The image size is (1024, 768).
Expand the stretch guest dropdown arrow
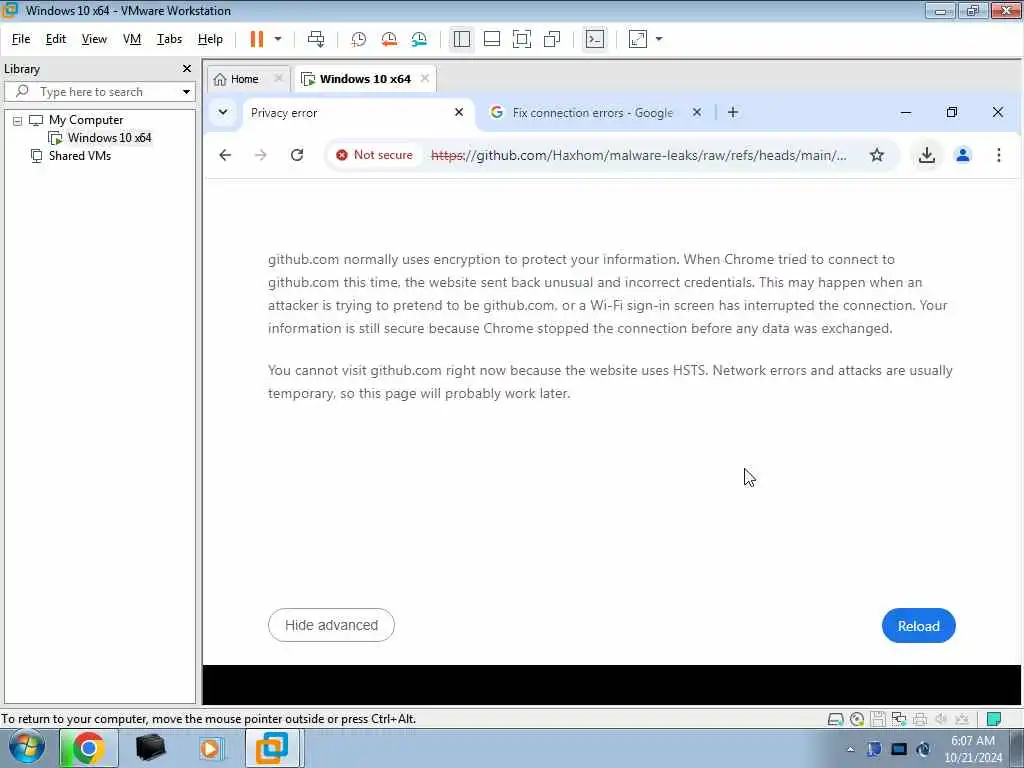[659, 39]
